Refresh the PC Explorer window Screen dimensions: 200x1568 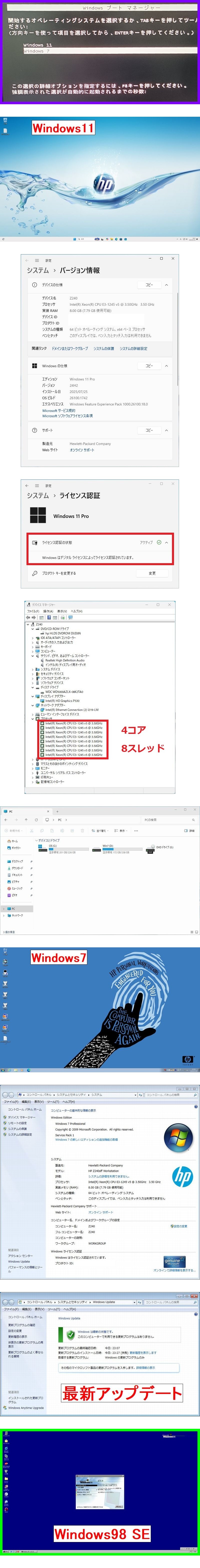coord(36,820)
